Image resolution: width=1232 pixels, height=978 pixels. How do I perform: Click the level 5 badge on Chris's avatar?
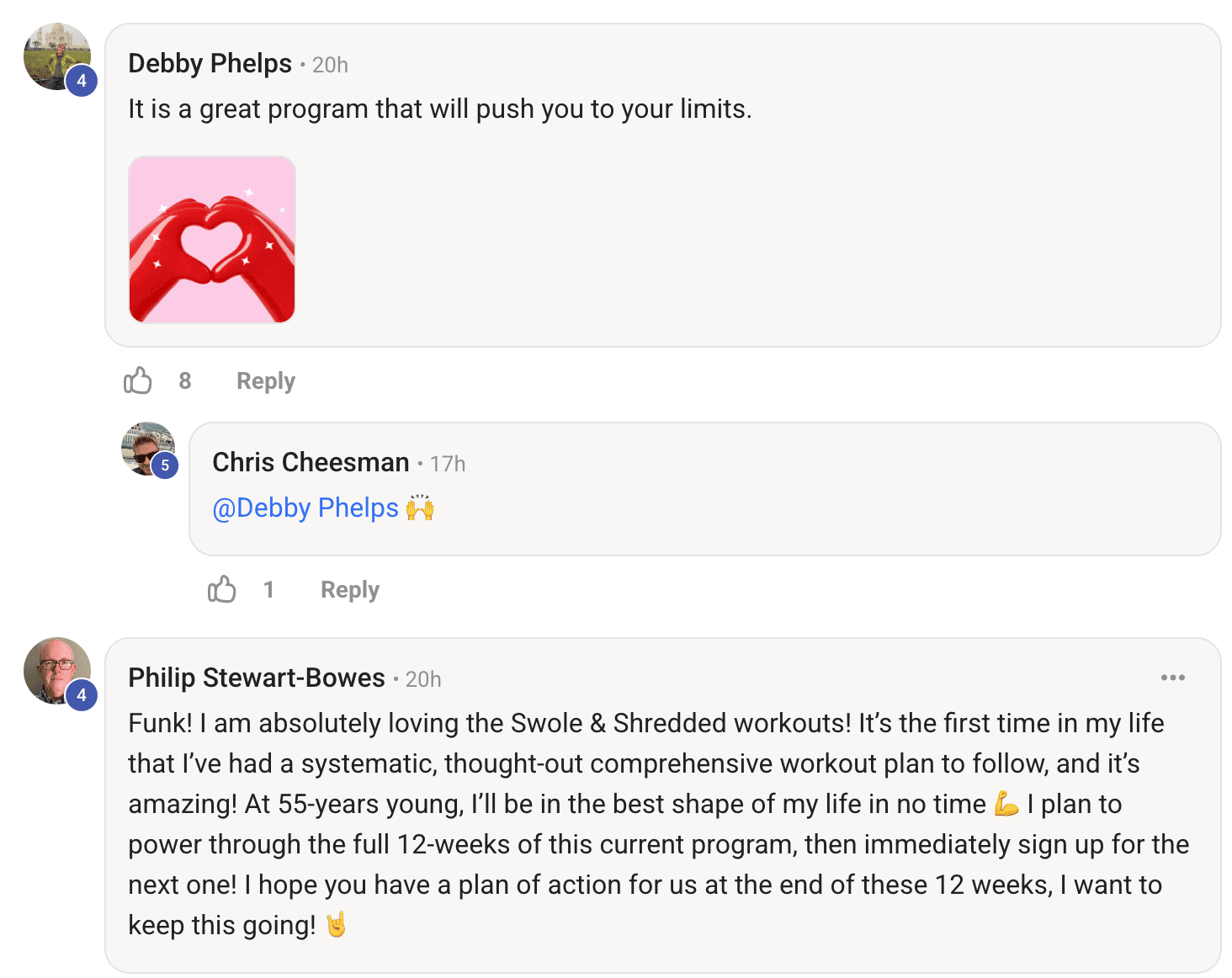[x=165, y=465]
